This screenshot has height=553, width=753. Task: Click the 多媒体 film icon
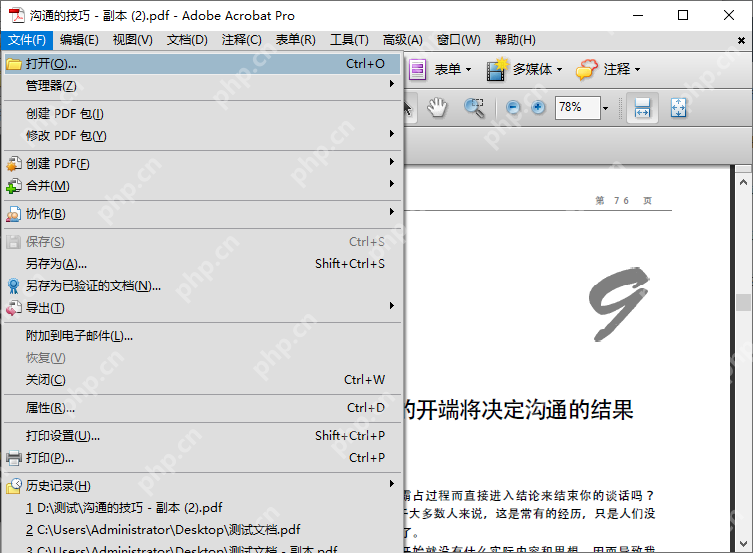pyautogui.click(x=497, y=70)
